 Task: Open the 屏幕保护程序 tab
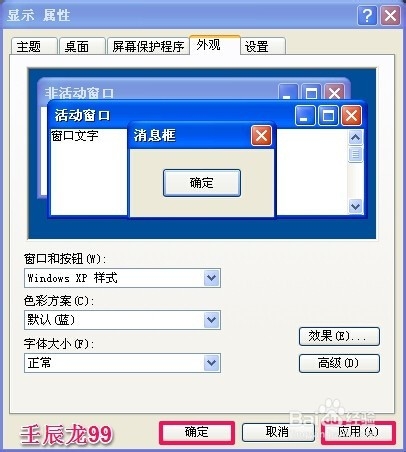pos(148,46)
